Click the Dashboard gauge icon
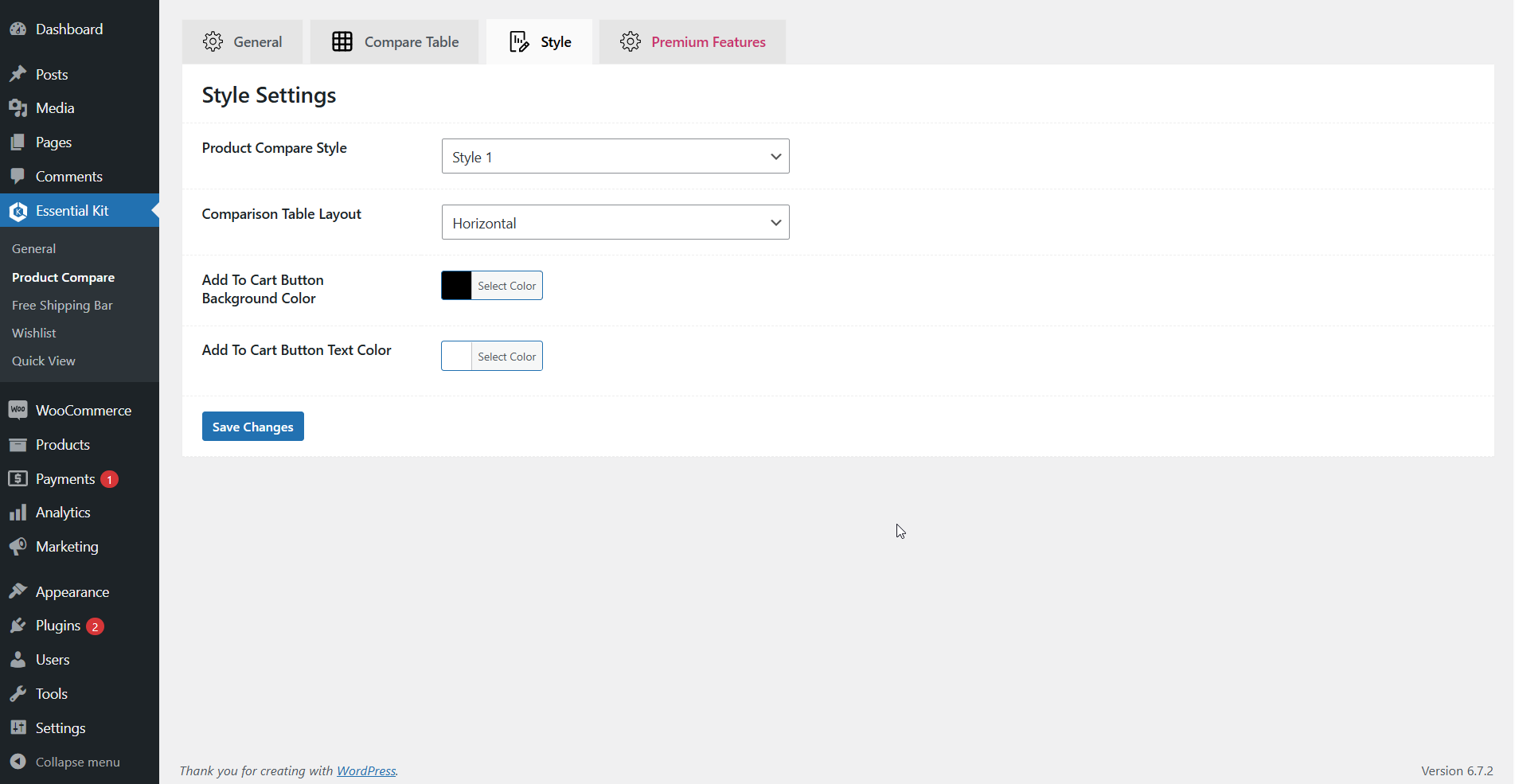1515x784 pixels. pyautogui.click(x=18, y=29)
